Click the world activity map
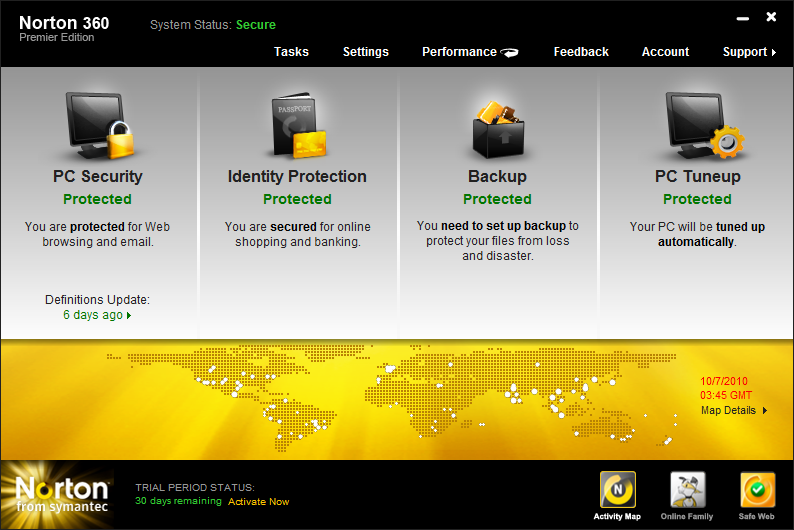The width and height of the screenshot is (794, 530). [420, 395]
